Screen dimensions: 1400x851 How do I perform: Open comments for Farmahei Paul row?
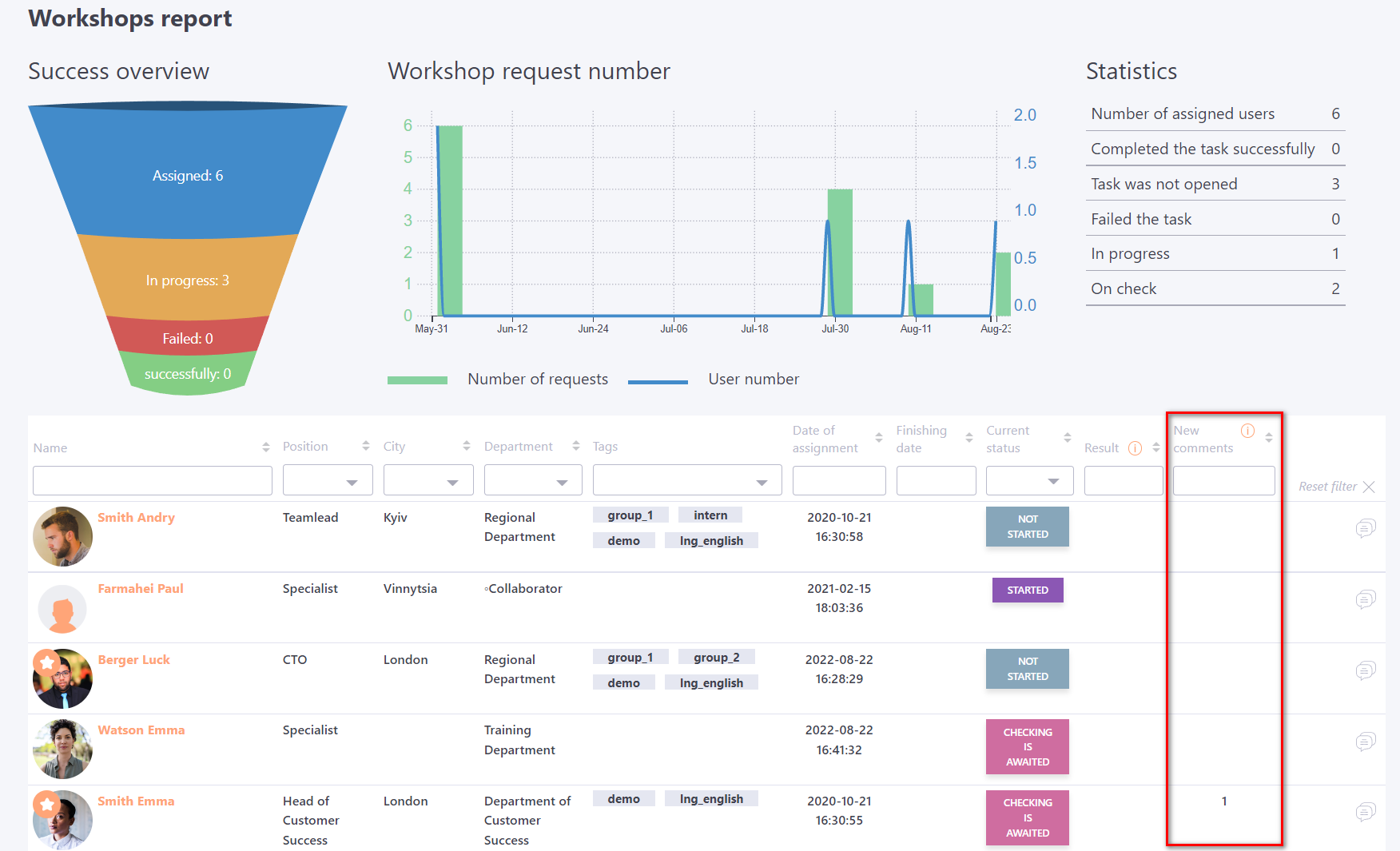(1365, 599)
